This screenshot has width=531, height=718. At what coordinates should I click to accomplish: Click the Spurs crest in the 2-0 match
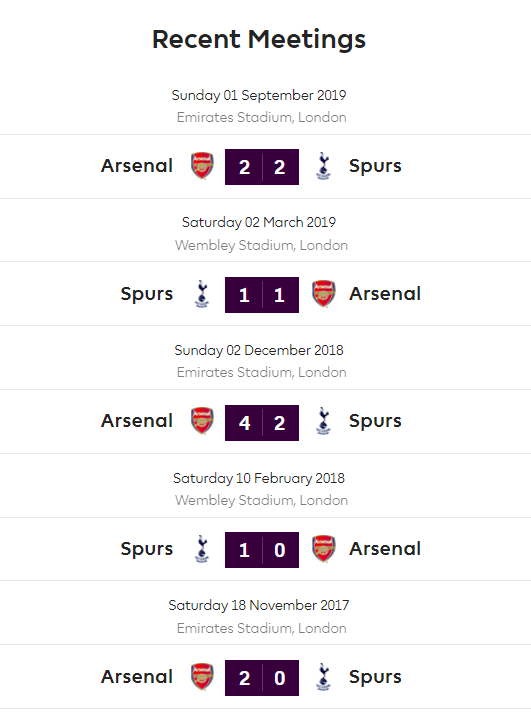323,677
